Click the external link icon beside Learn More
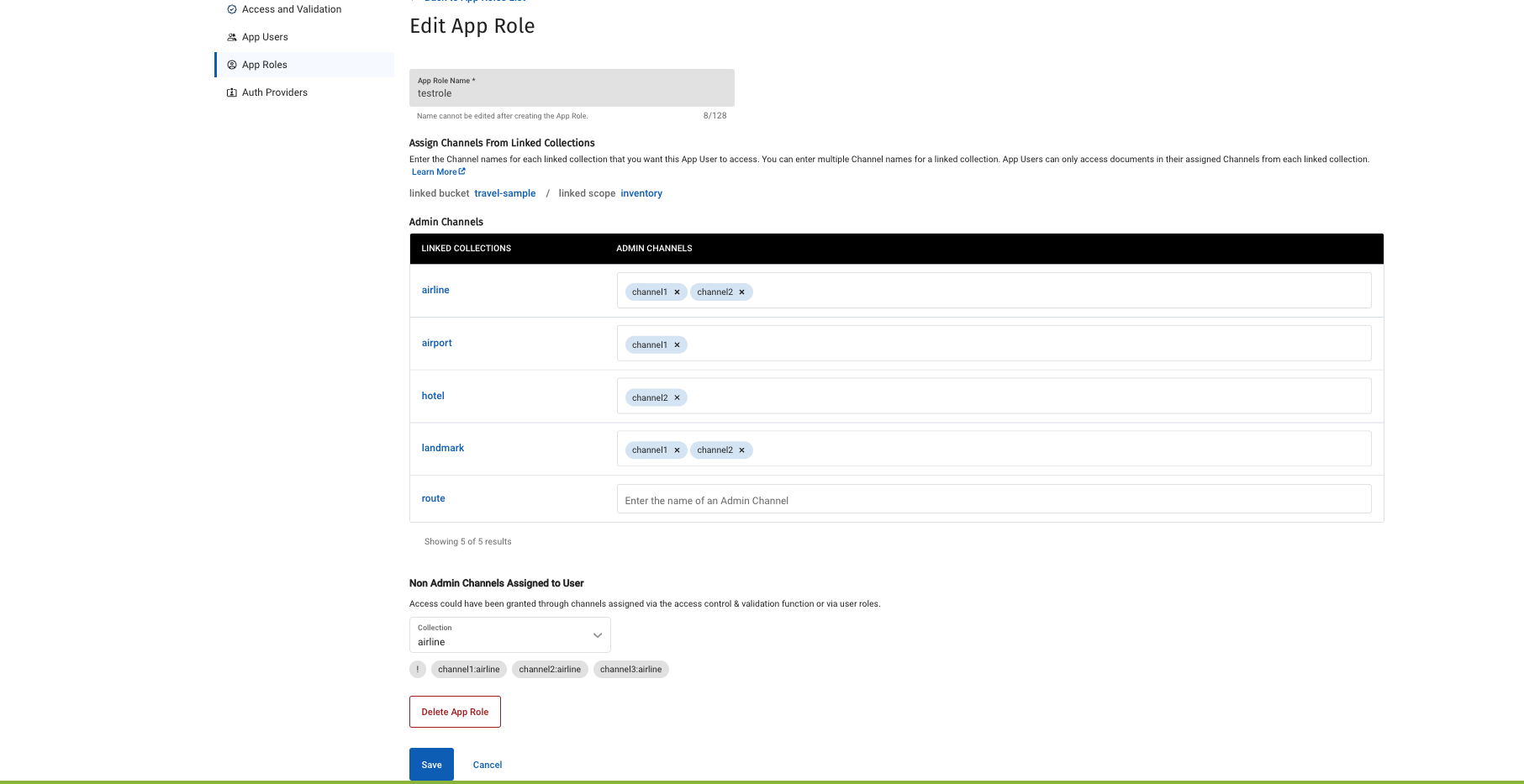This screenshot has height=784, width=1524. [x=461, y=171]
